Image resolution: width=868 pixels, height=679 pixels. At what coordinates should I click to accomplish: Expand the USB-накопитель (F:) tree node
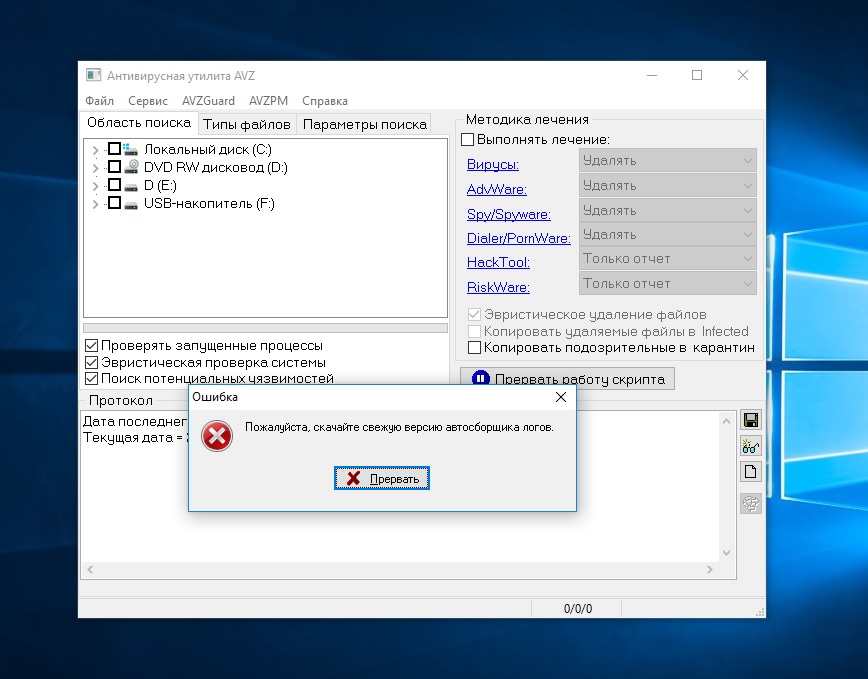pyautogui.click(x=95, y=204)
